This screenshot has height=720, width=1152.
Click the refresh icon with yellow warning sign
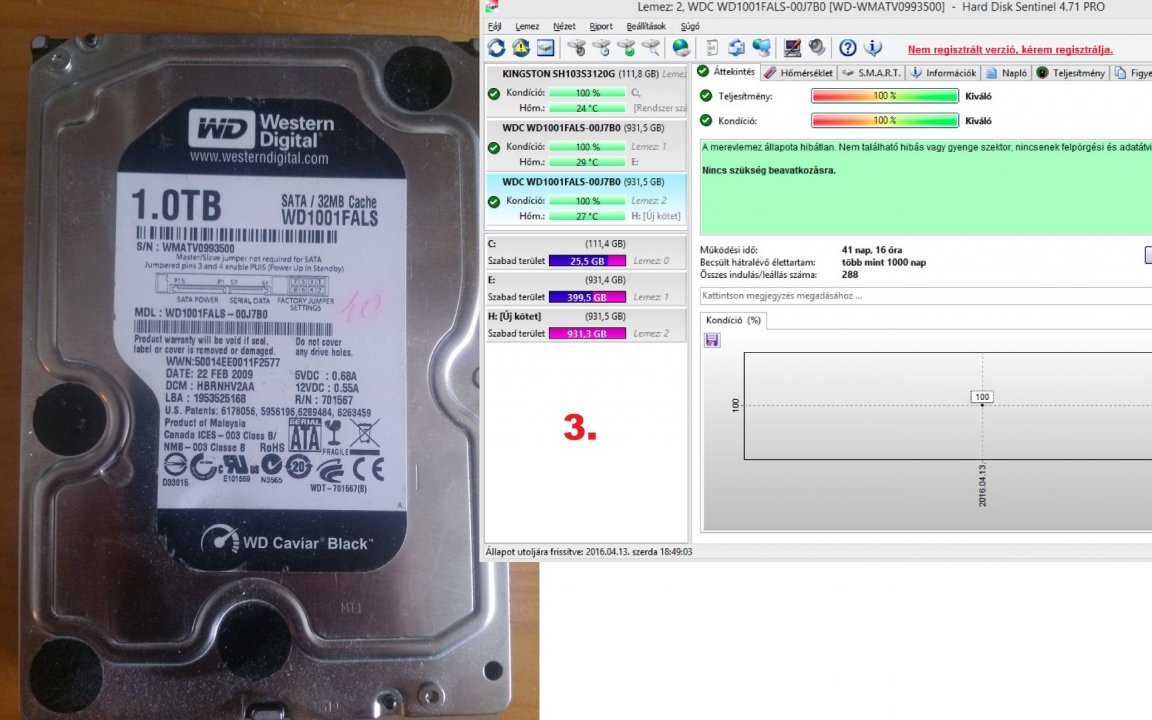521,48
